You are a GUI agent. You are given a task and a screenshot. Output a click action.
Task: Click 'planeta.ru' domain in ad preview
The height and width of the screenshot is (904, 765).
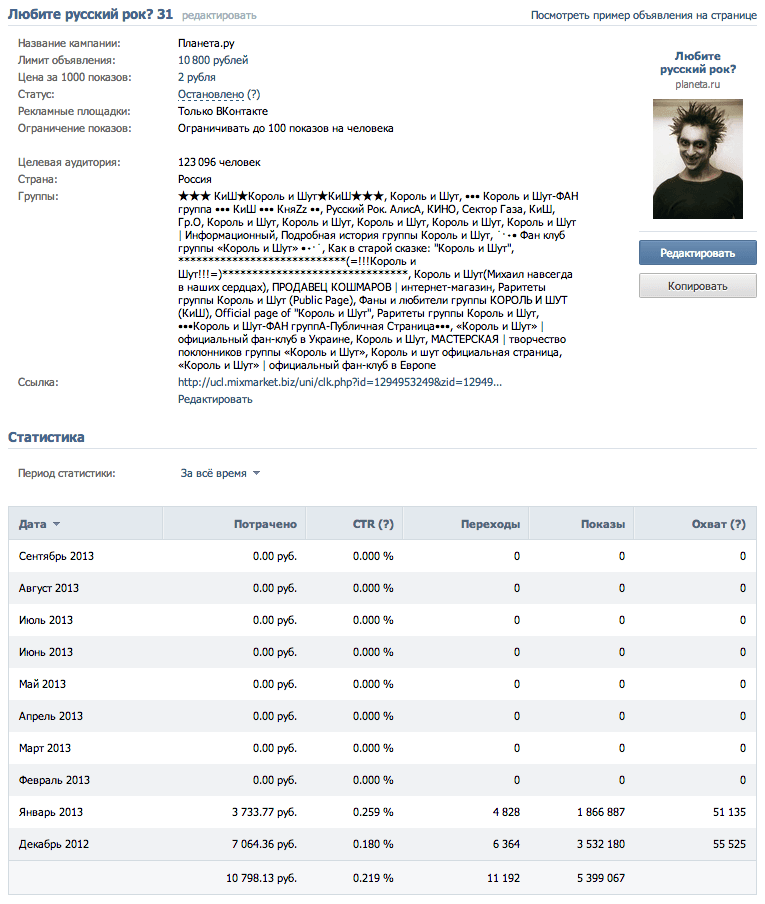click(x=698, y=84)
